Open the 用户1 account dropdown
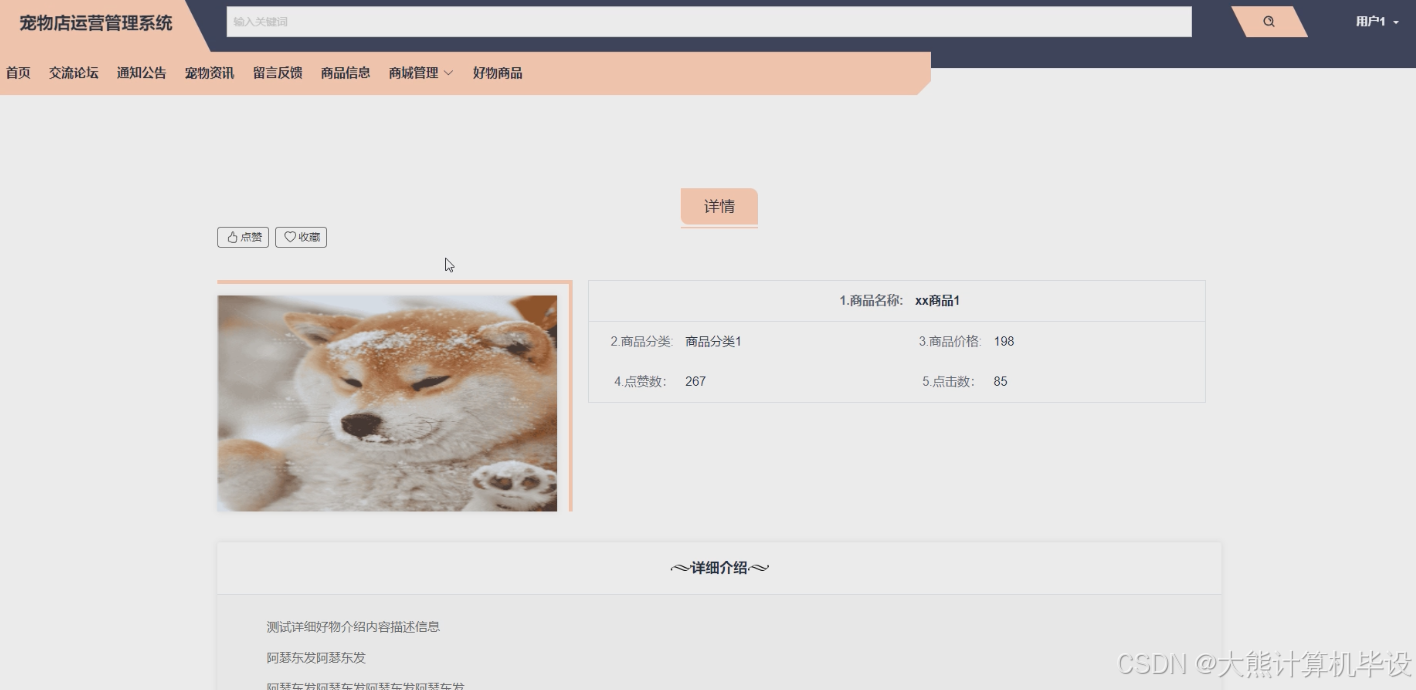Screen dimensions: 1416x690 pyautogui.click(x=1377, y=21)
